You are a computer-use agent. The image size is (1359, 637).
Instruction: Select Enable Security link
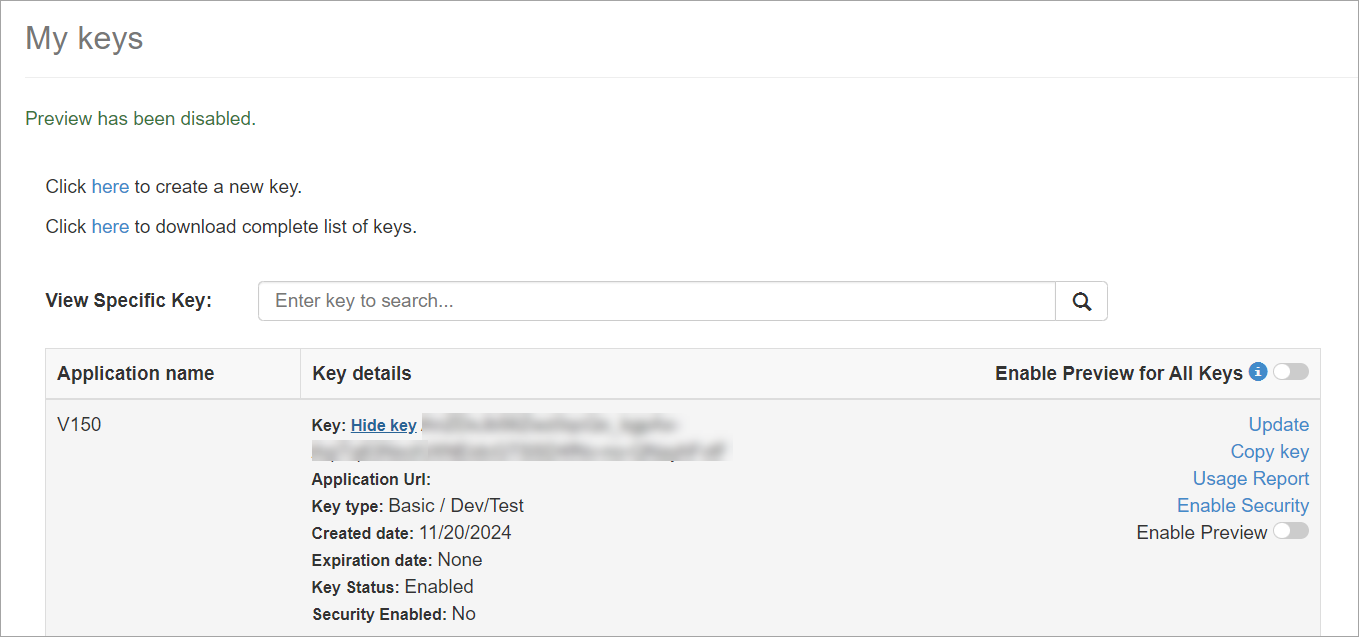click(1242, 505)
